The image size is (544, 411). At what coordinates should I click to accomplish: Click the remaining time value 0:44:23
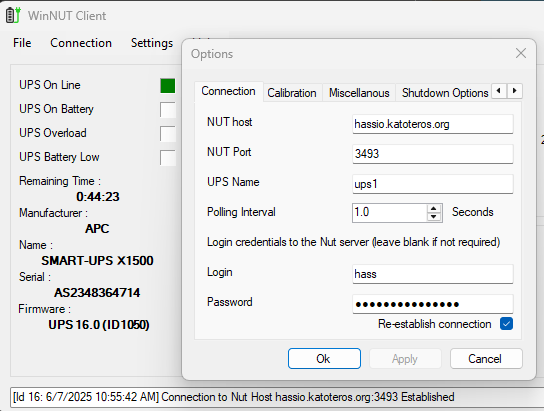[98, 197]
